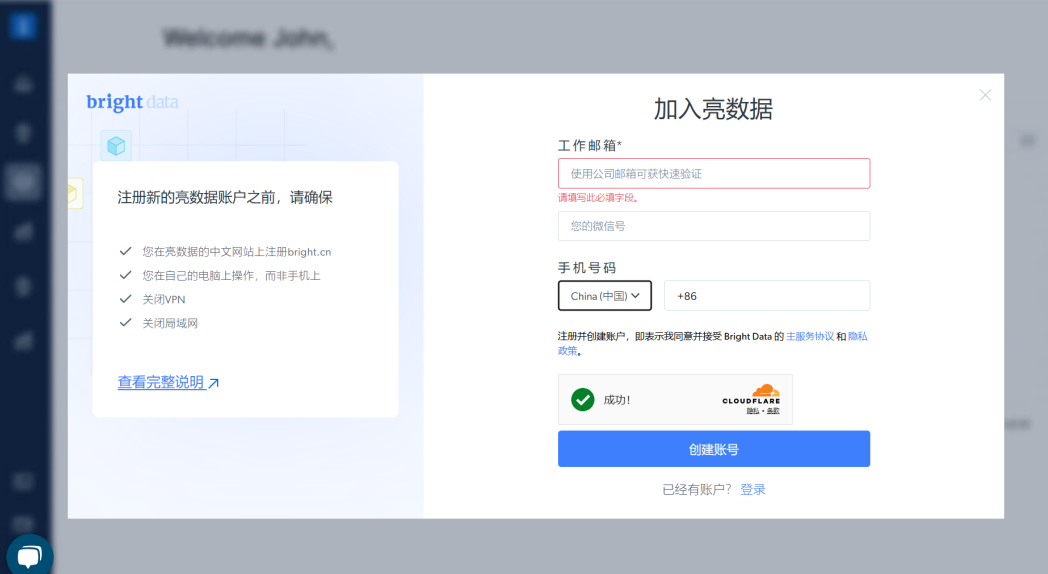The image size is (1048, 574).
Task: Click the 请填写此必填字段 error message
Action: pos(598,198)
